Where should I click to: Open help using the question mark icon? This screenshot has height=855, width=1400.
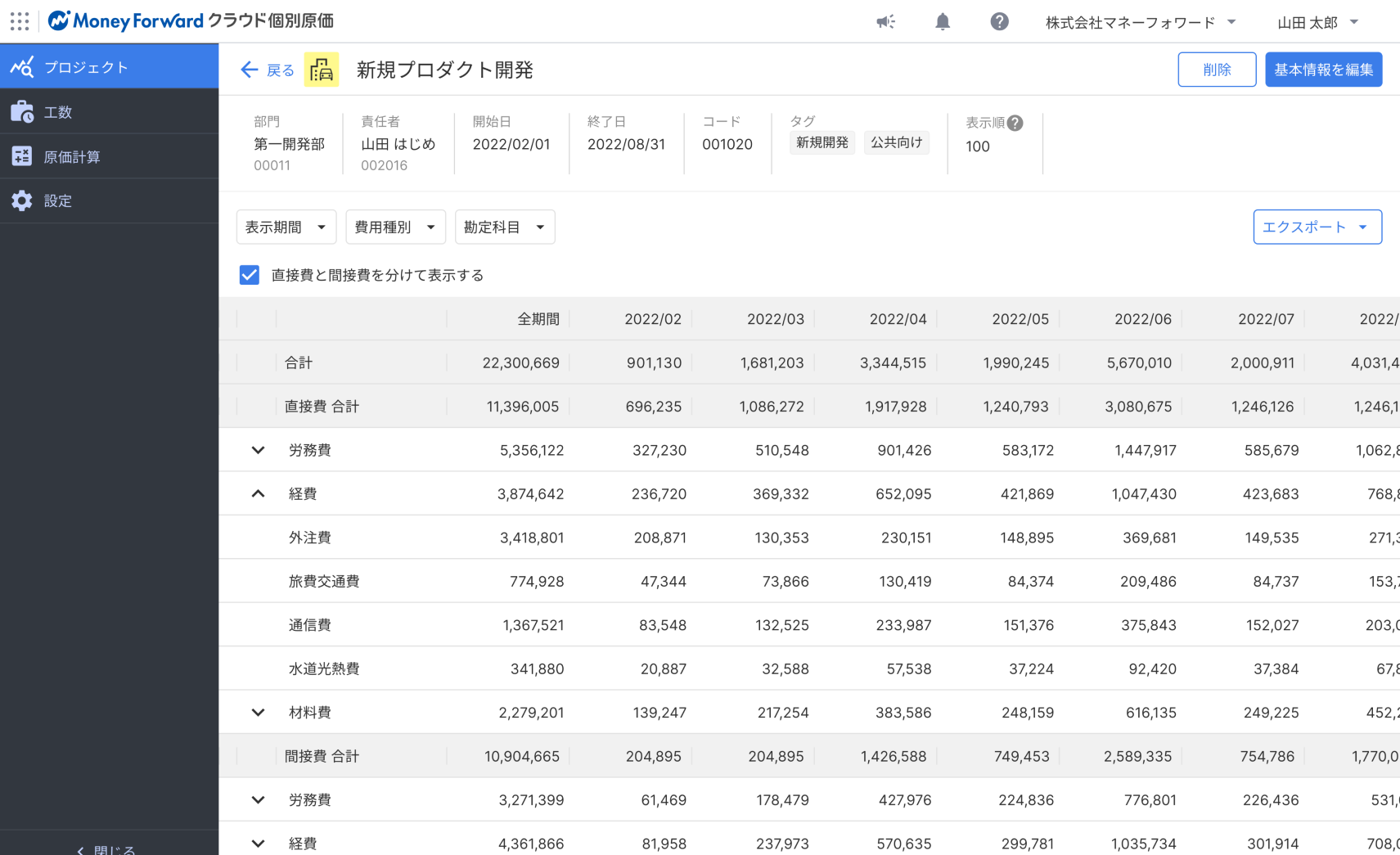coord(999,21)
